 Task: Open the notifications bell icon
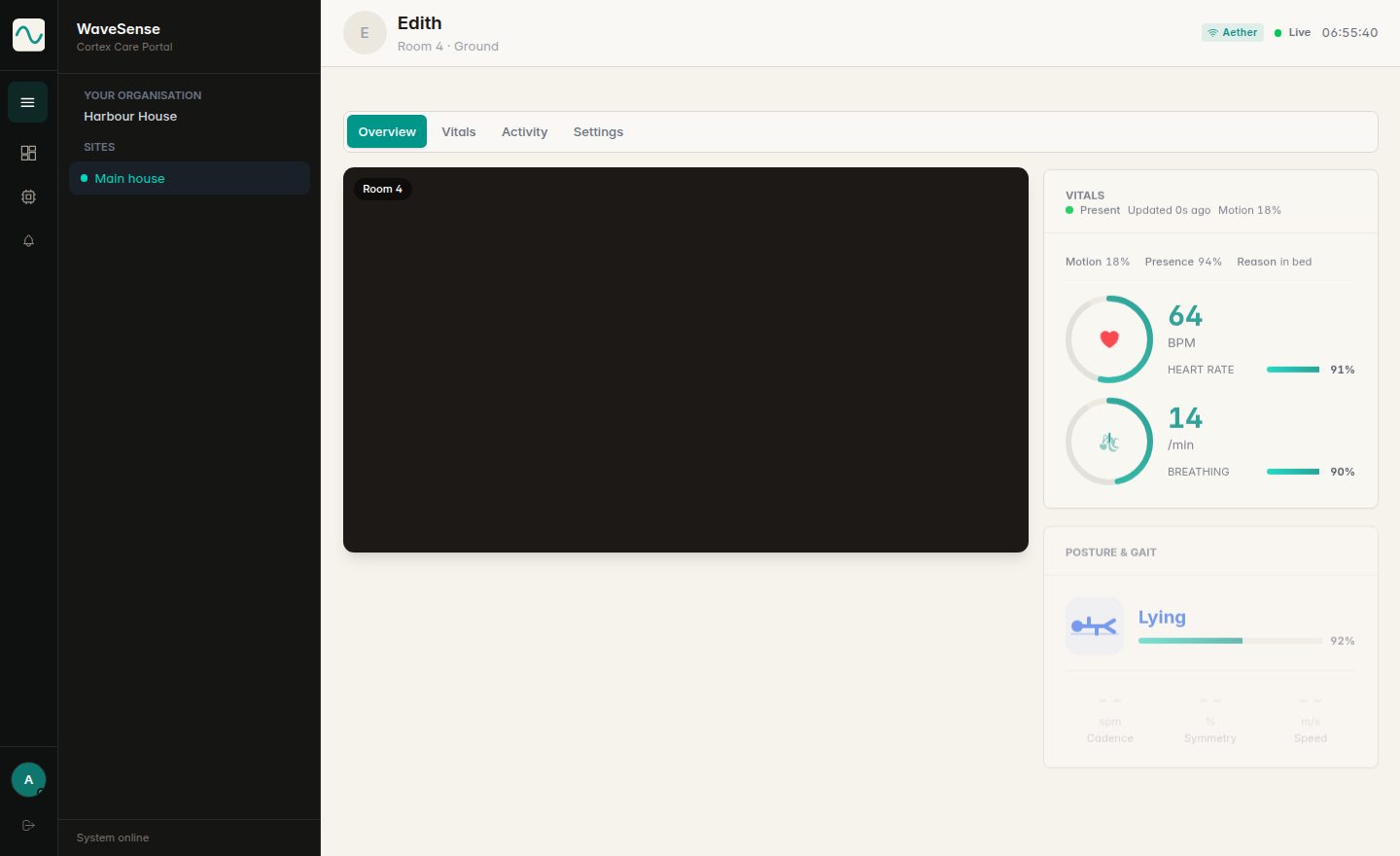(28, 240)
